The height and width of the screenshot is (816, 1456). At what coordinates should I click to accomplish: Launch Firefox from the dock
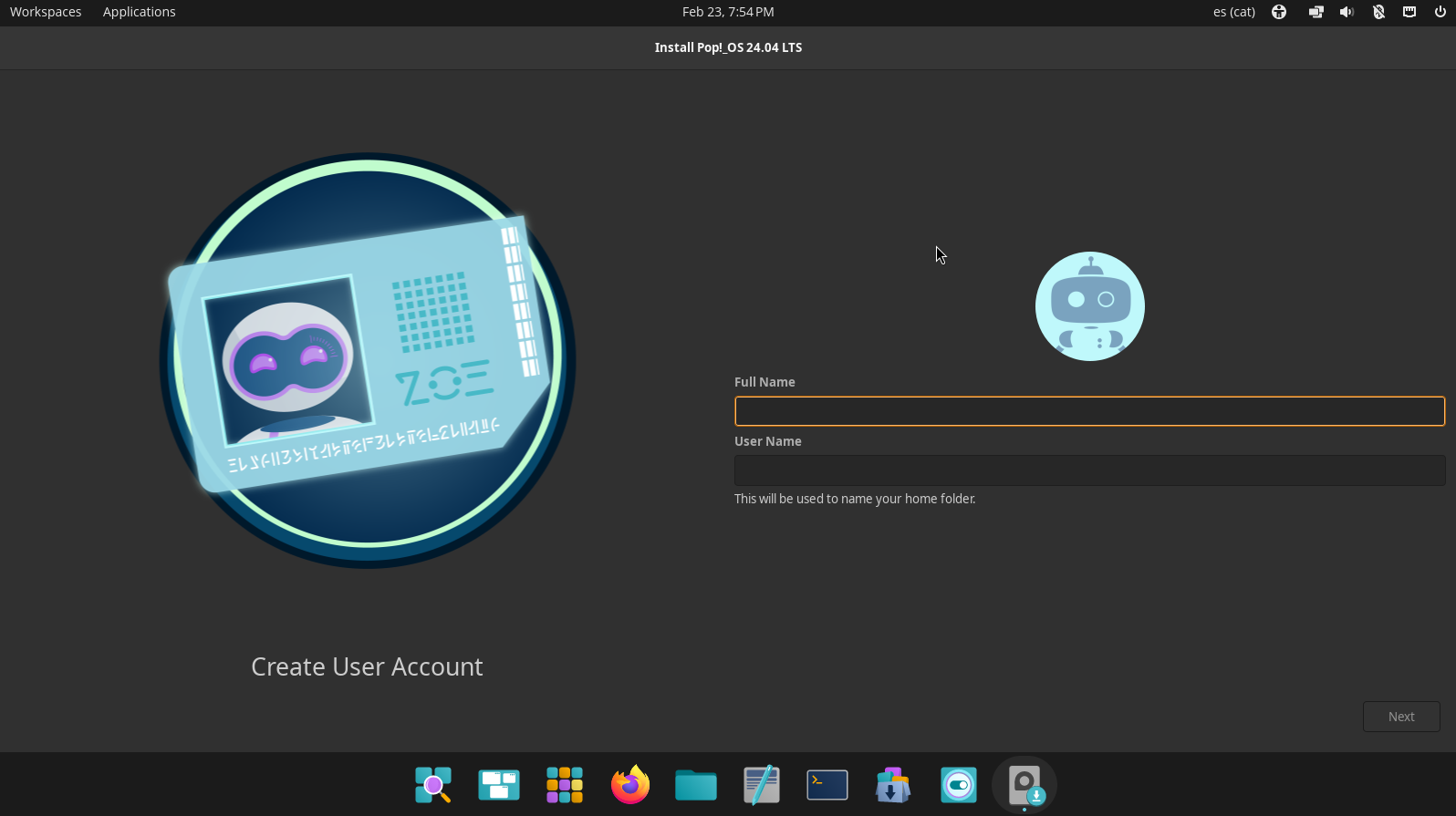630,785
